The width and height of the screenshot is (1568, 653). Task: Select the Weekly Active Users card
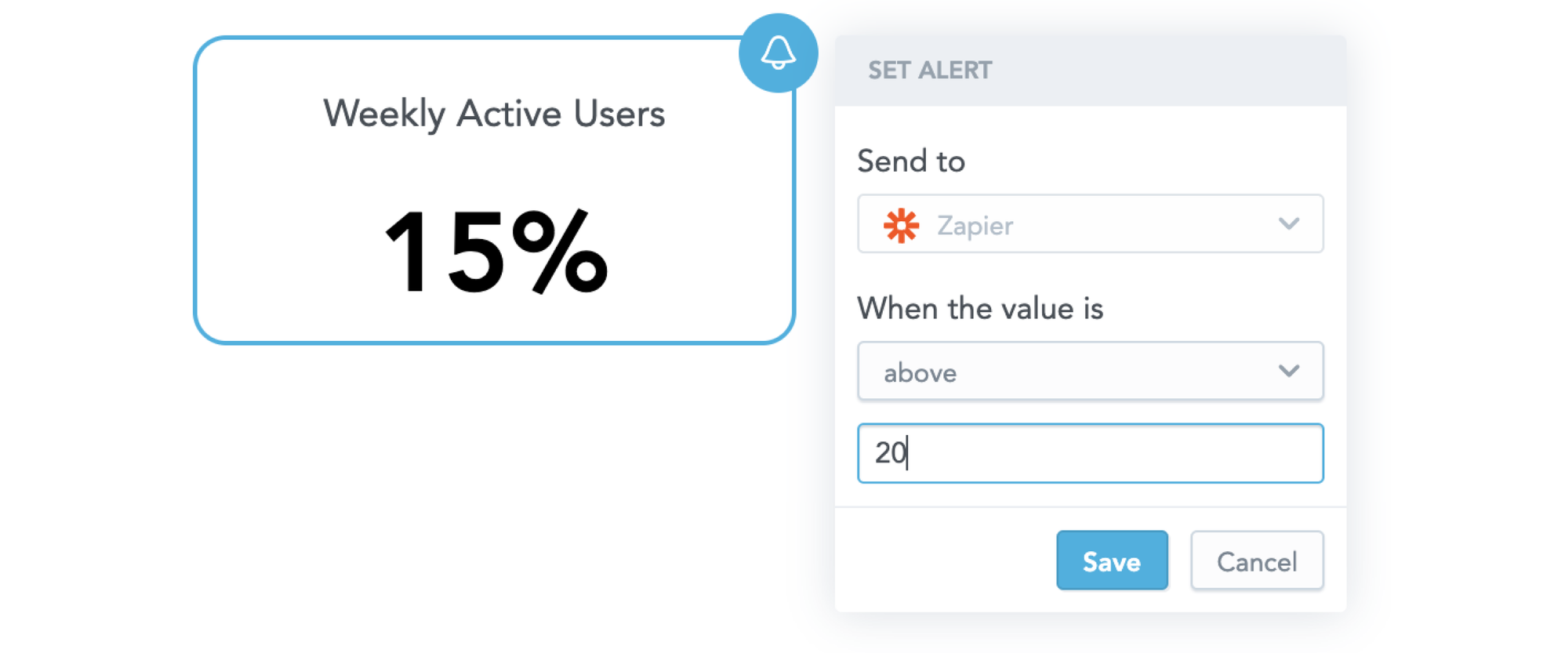494,188
